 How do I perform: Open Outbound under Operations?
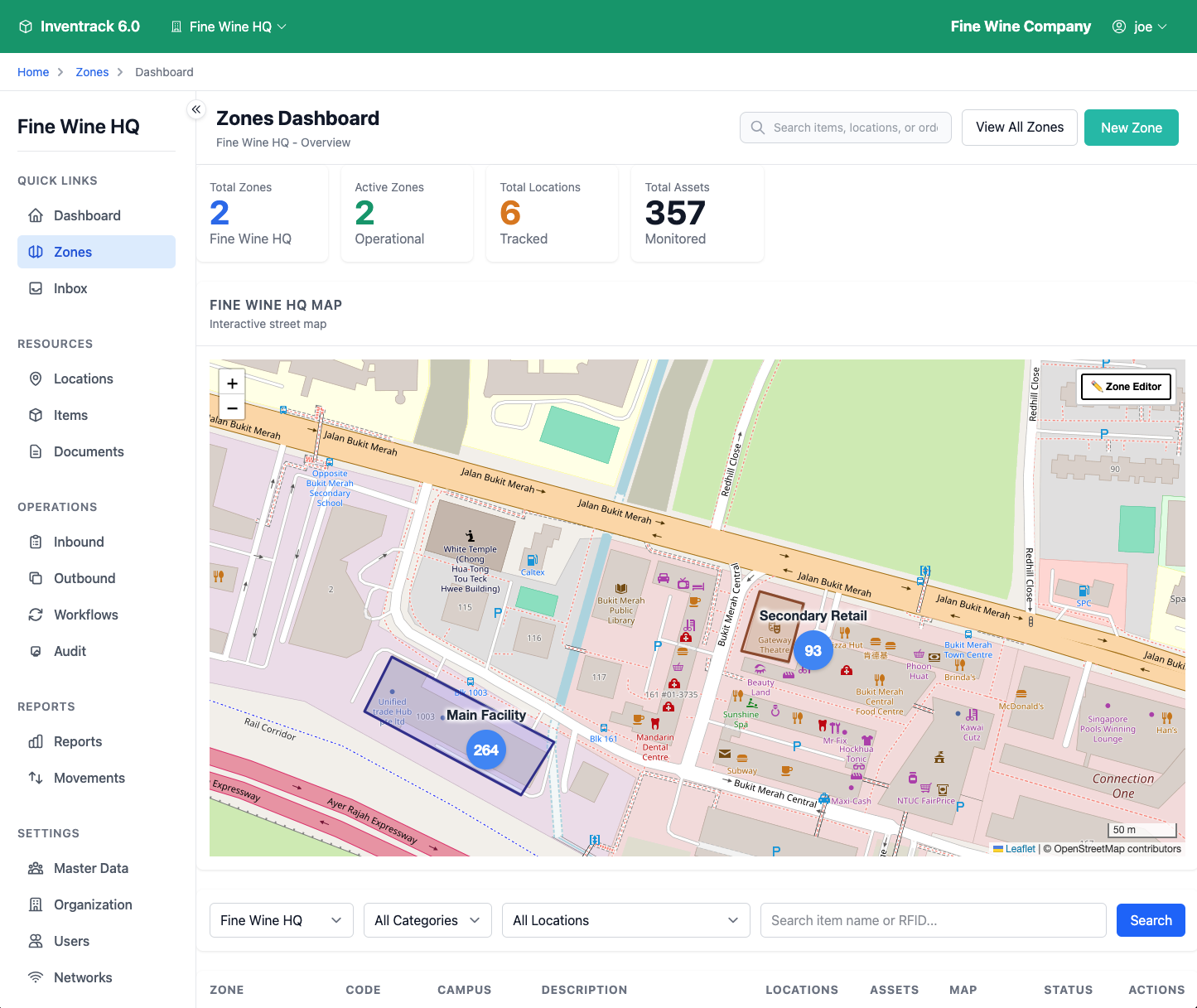(x=96, y=578)
